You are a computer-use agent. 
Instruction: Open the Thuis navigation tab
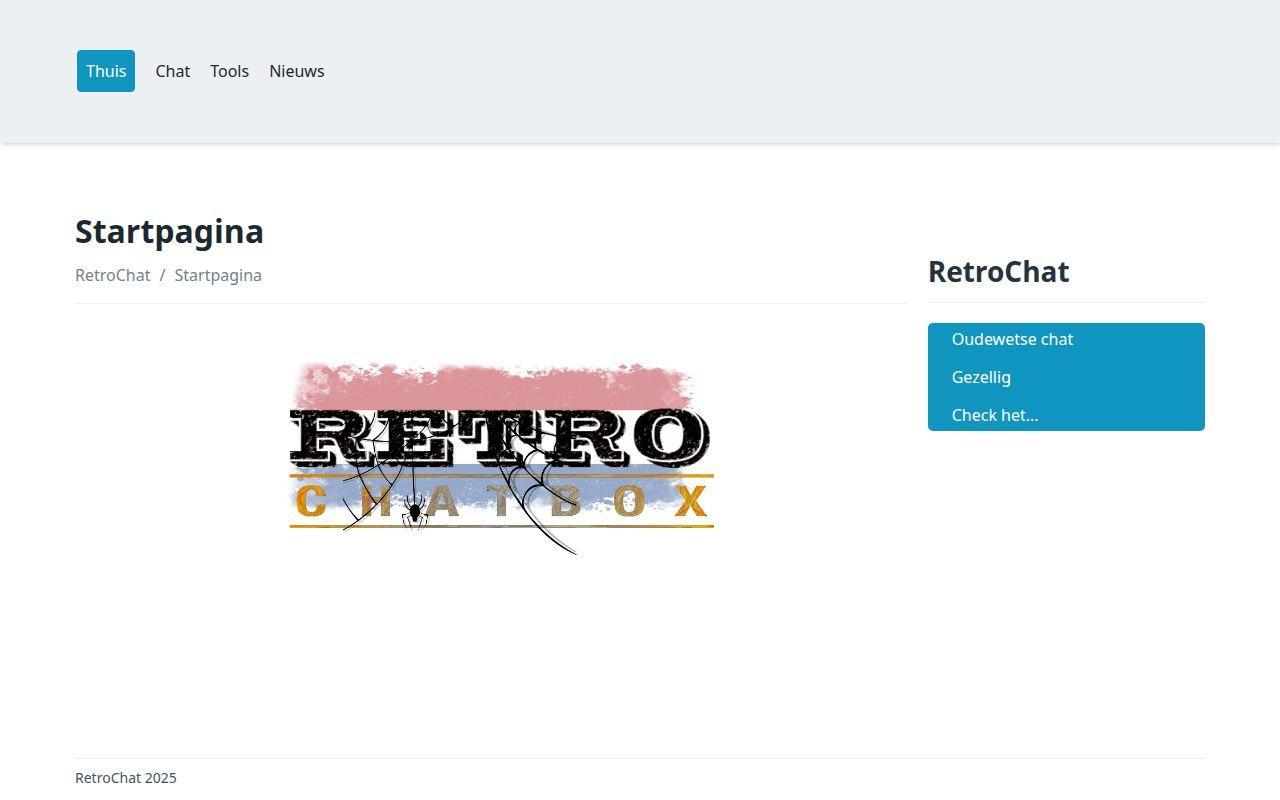click(x=106, y=71)
